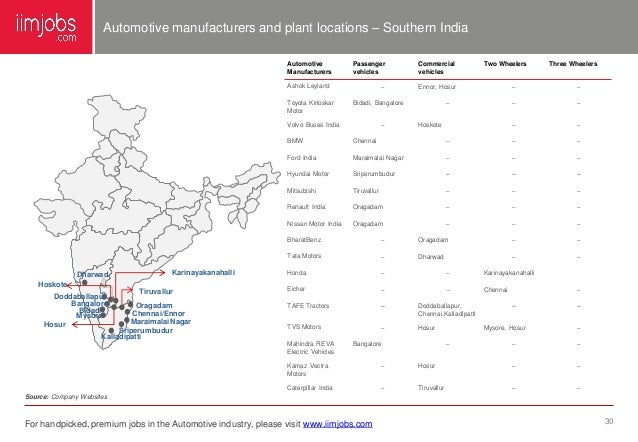Click the 'Two Wheelers' column header
This screenshot has width=638, height=442.
tap(505, 64)
